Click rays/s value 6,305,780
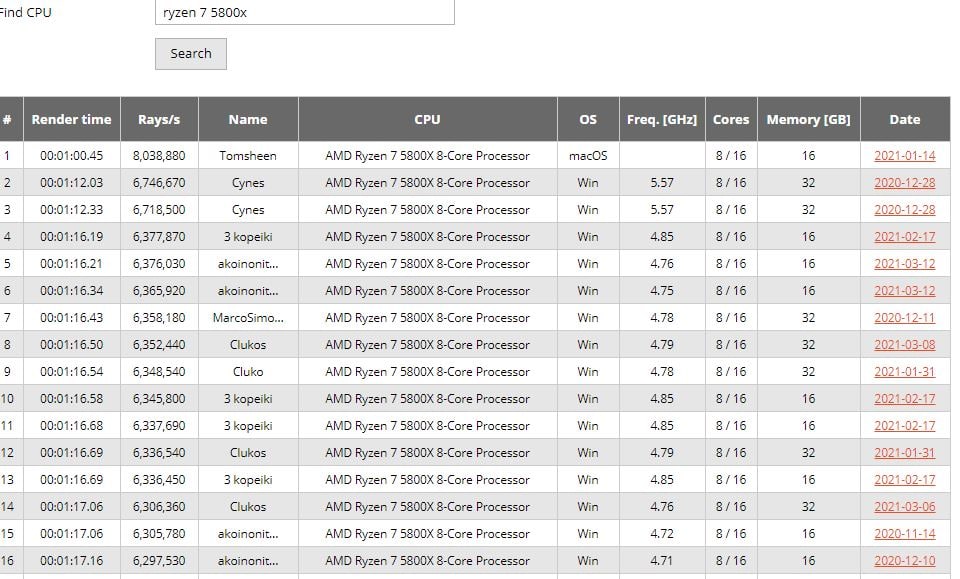This screenshot has width=960, height=579. [x=159, y=533]
